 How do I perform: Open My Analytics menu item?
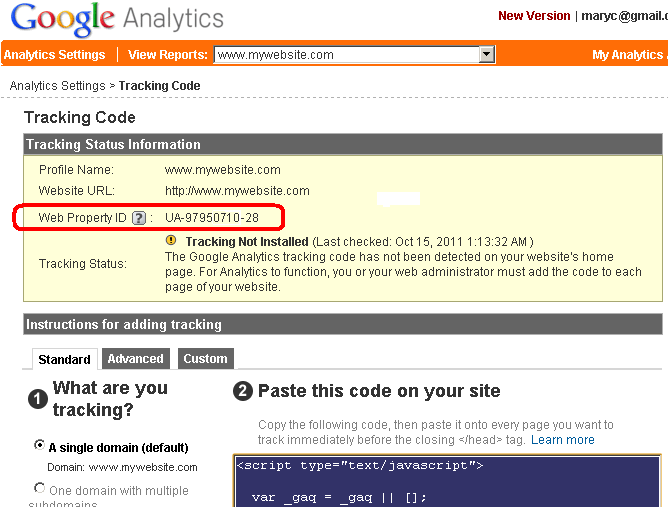point(629,55)
